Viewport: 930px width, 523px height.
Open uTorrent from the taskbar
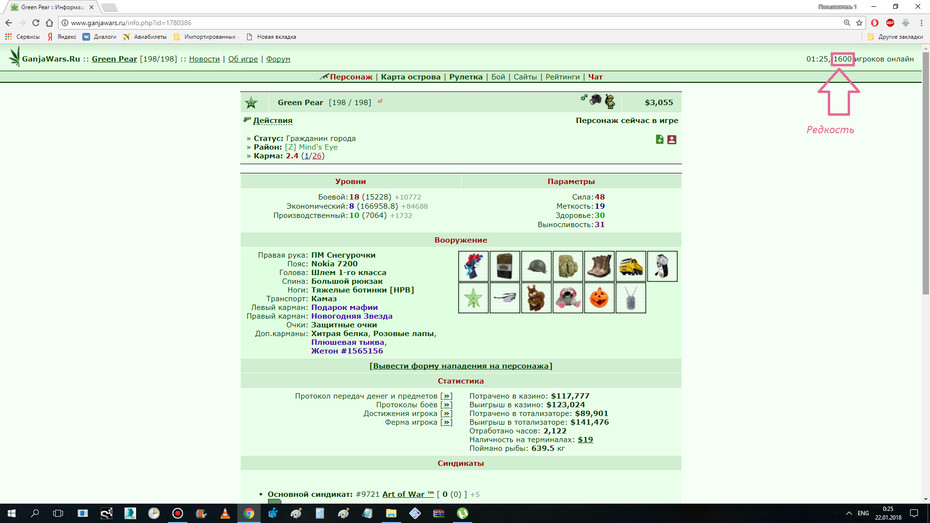(463, 514)
